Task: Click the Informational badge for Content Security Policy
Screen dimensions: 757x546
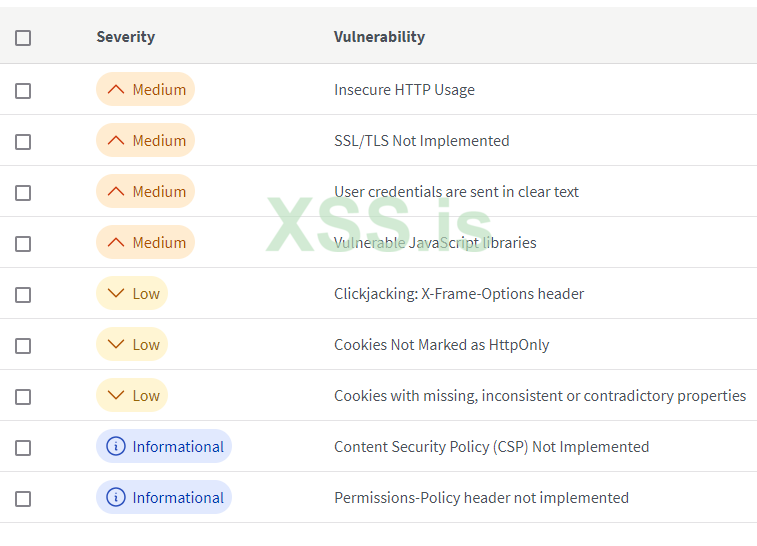Action: point(164,447)
